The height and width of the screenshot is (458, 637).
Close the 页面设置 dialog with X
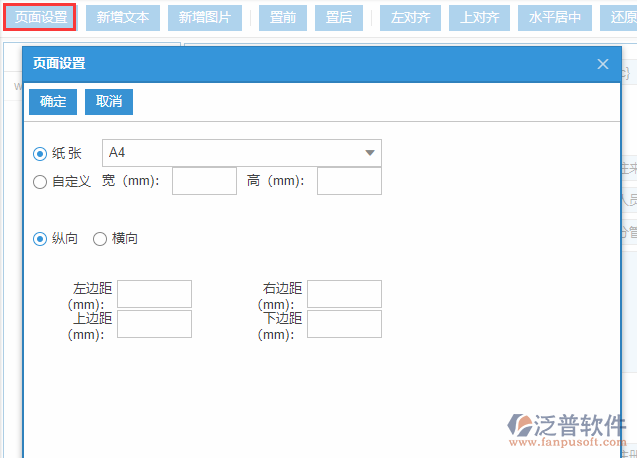[x=603, y=64]
